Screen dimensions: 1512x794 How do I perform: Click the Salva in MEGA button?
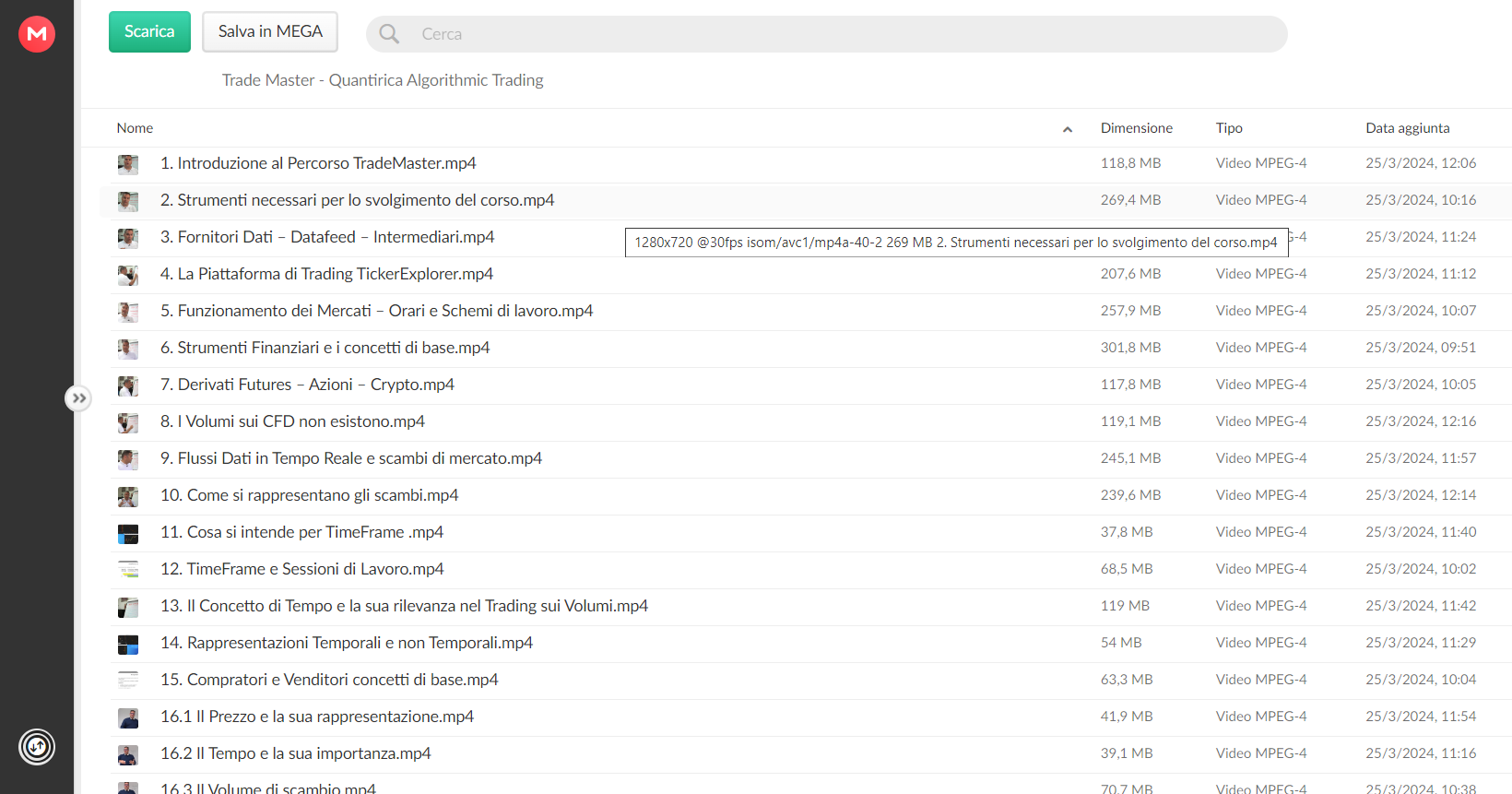[x=270, y=31]
